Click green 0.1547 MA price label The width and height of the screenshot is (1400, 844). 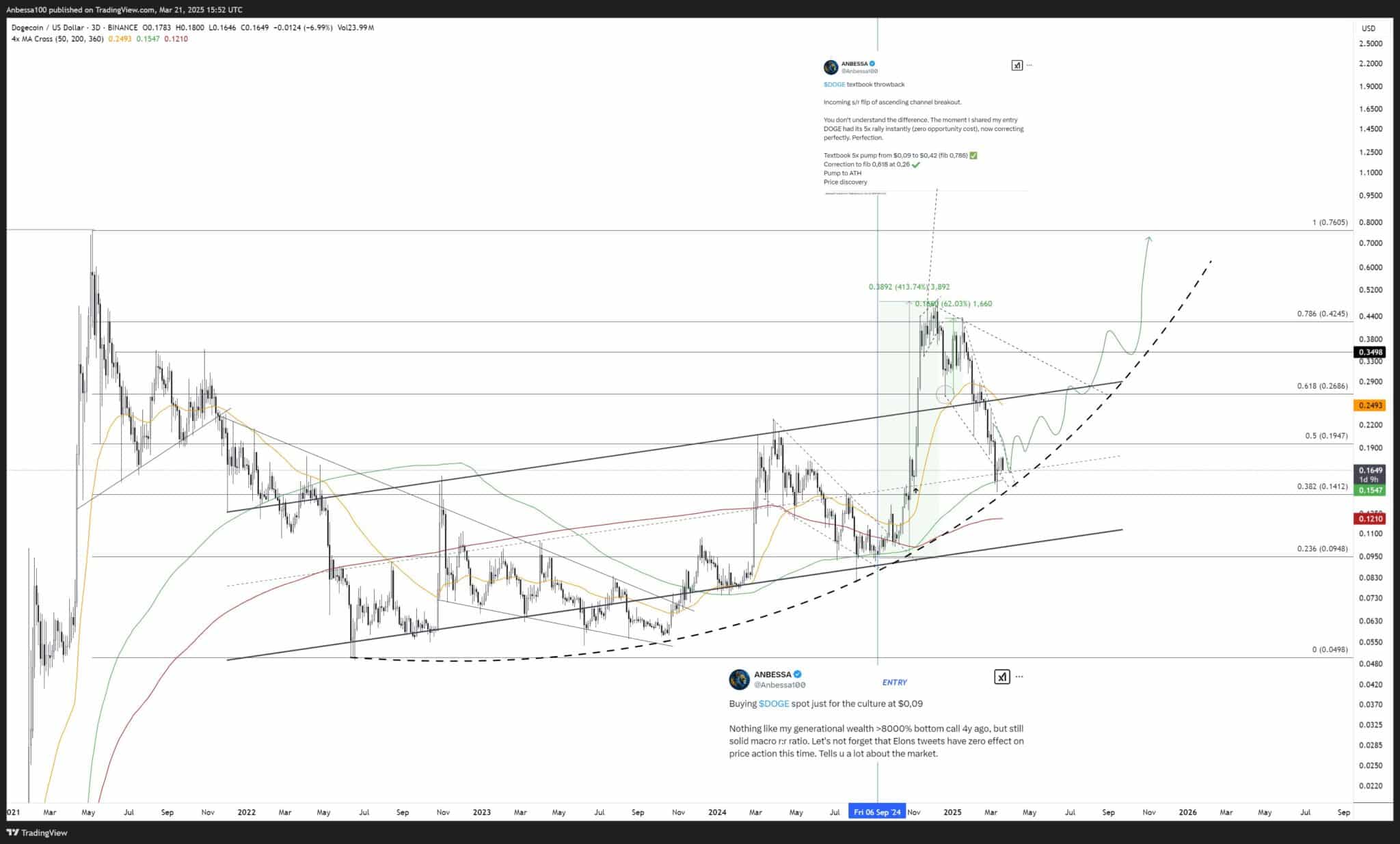tap(1370, 490)
